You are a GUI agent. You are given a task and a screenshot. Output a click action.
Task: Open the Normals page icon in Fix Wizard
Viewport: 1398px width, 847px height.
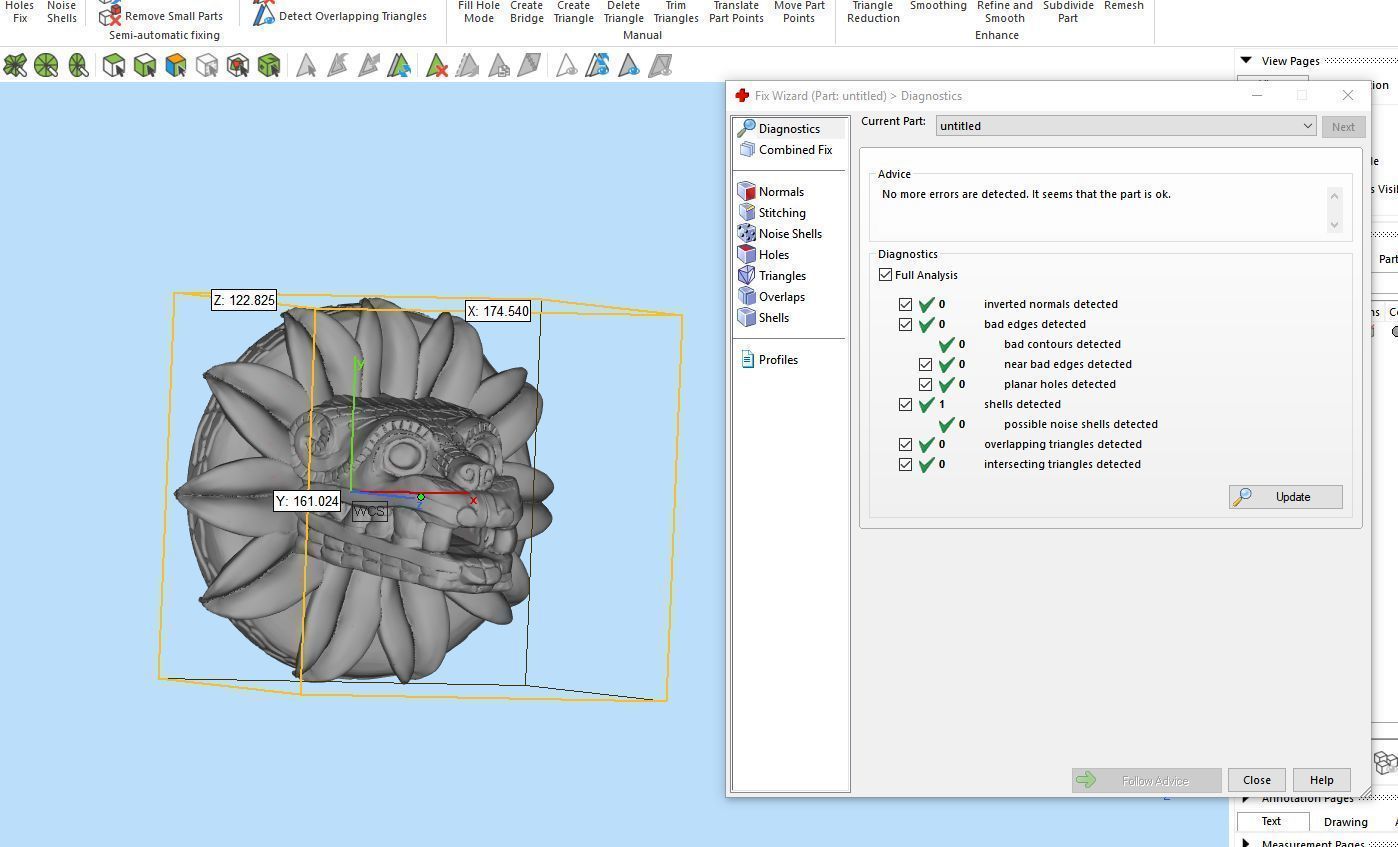click(x=747, y=191)
